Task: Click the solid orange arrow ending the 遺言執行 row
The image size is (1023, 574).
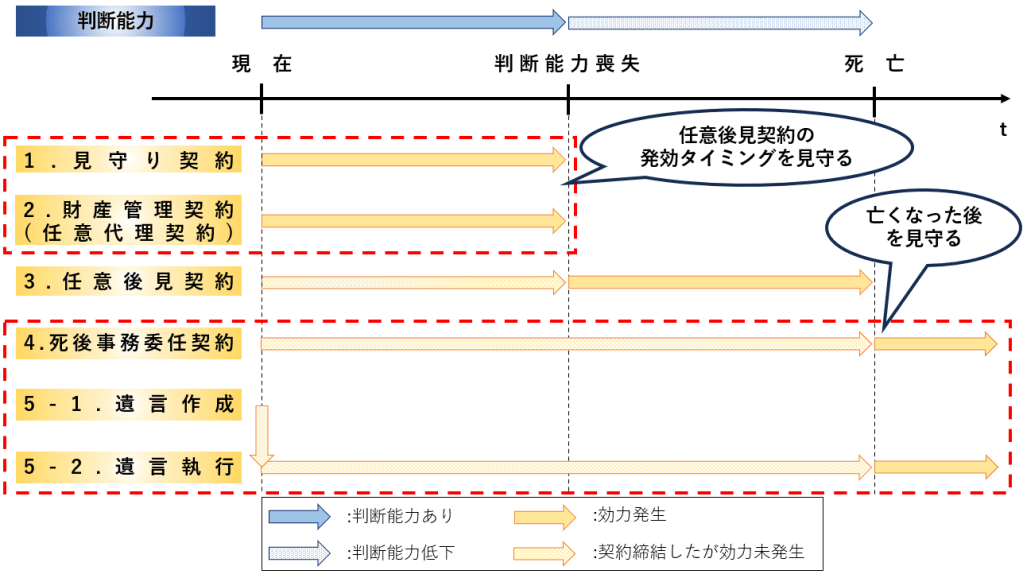Action: pyautogui.click(x=935, y=466)
